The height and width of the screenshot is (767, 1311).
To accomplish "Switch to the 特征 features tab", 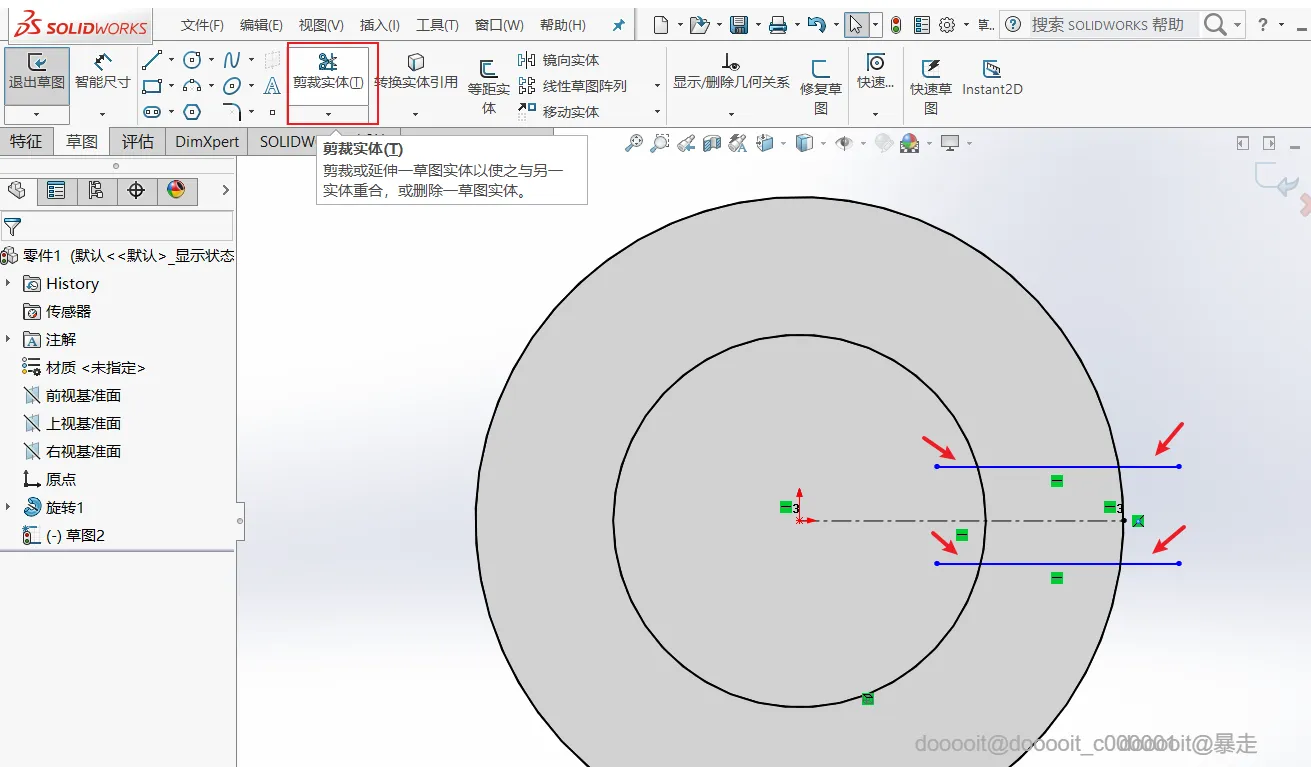I will [x=26, y=142].
